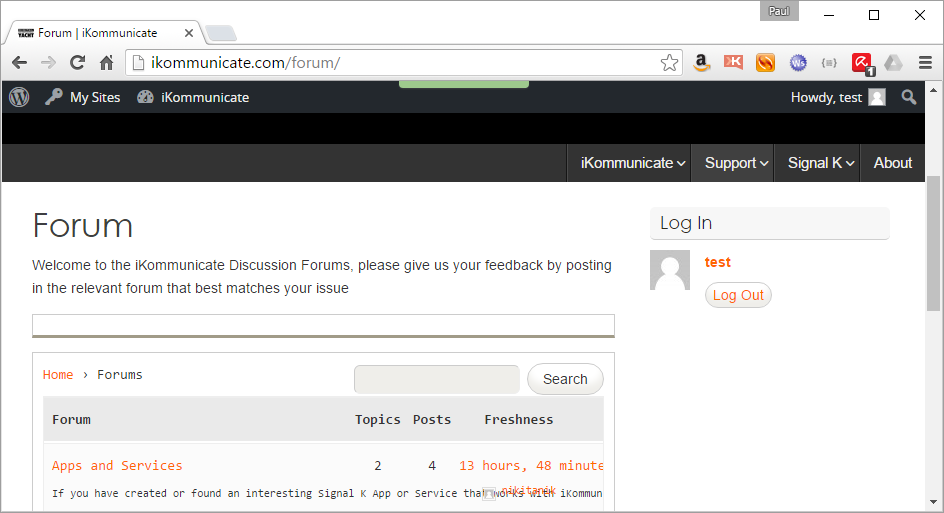Go back to the previous page

pyautogui.click(x=19, y=63)
